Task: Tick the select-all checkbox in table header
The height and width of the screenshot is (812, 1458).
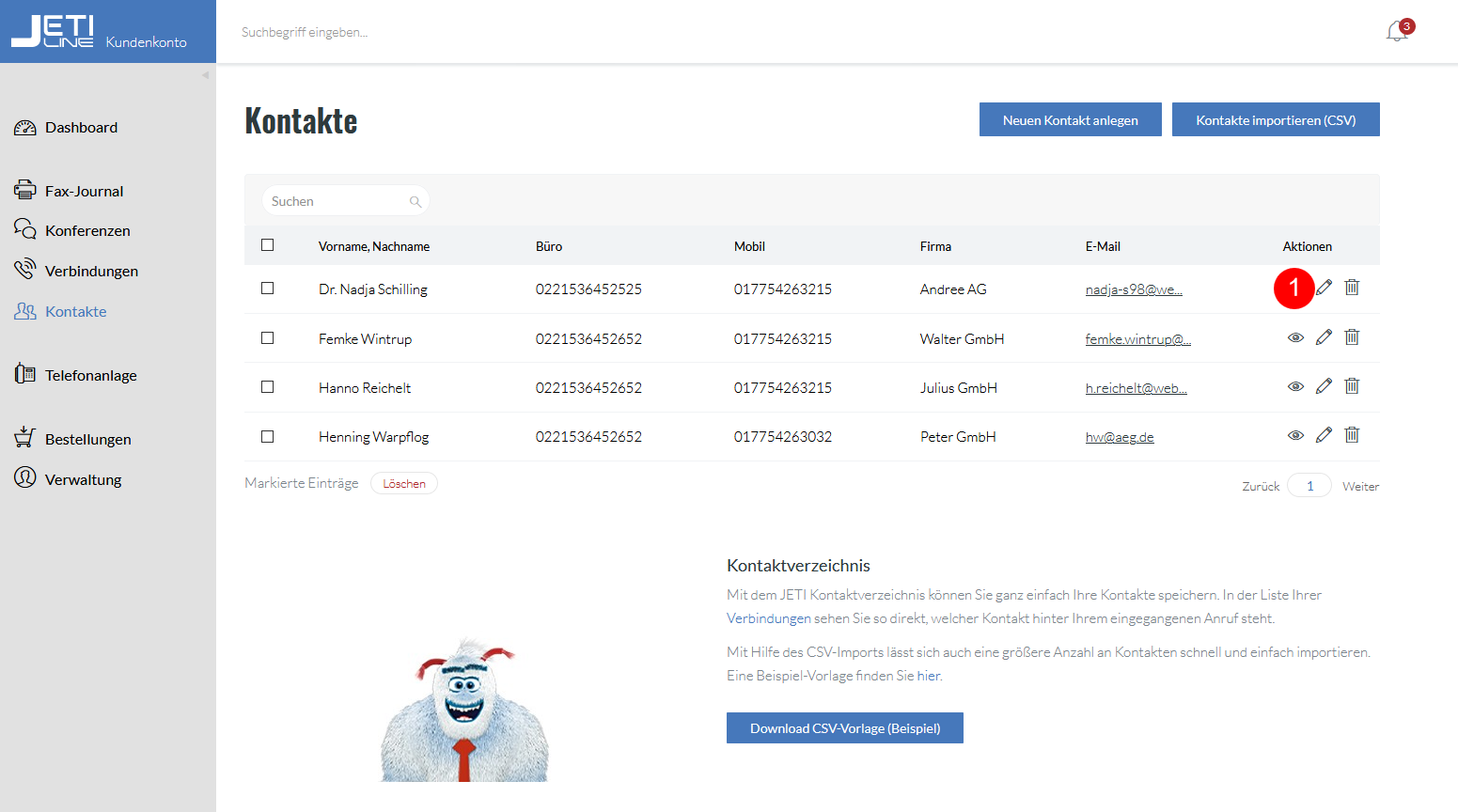Action: pos(268,245)
